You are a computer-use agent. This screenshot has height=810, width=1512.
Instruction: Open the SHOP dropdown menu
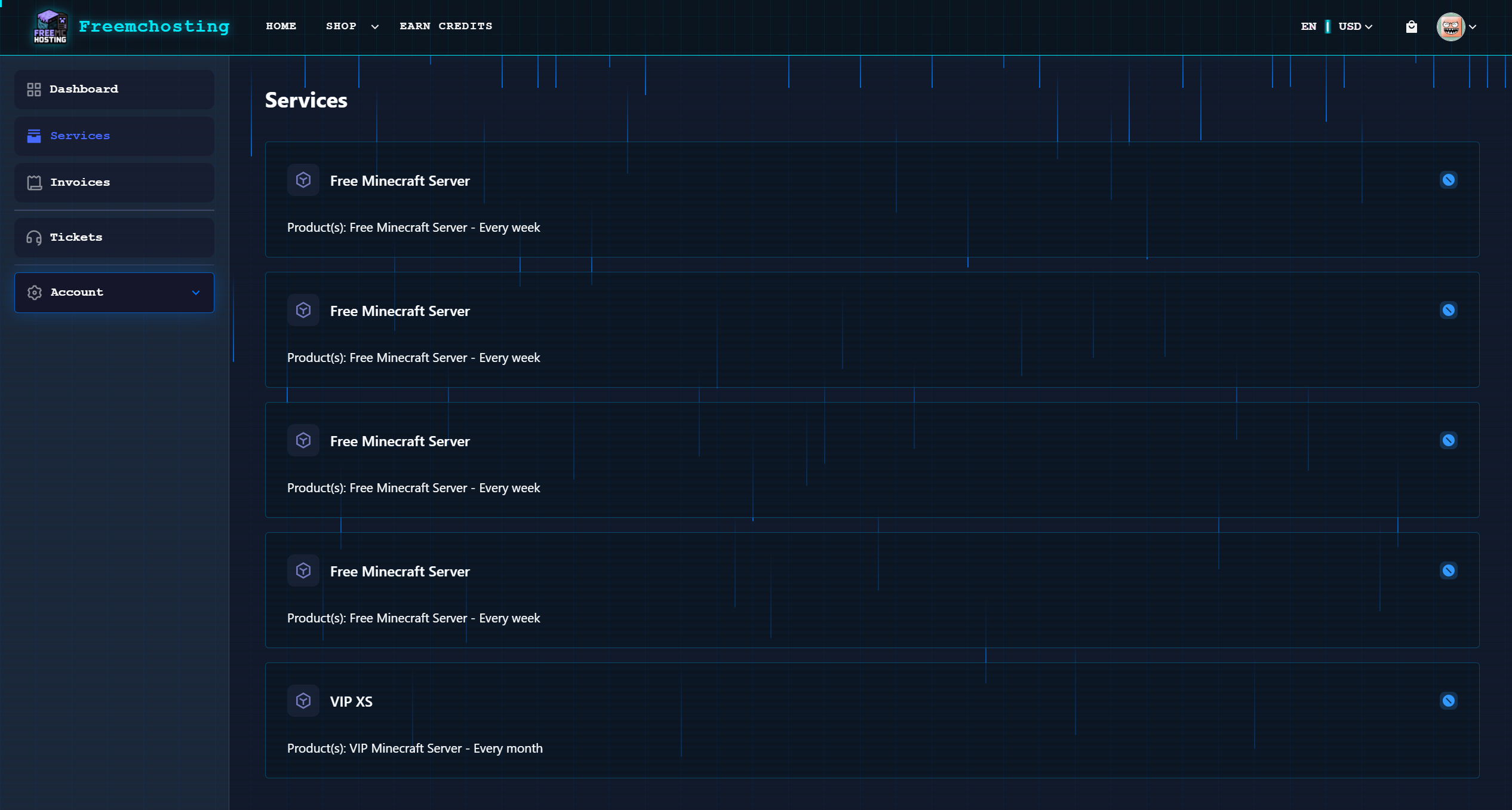[x=352, y=26]
